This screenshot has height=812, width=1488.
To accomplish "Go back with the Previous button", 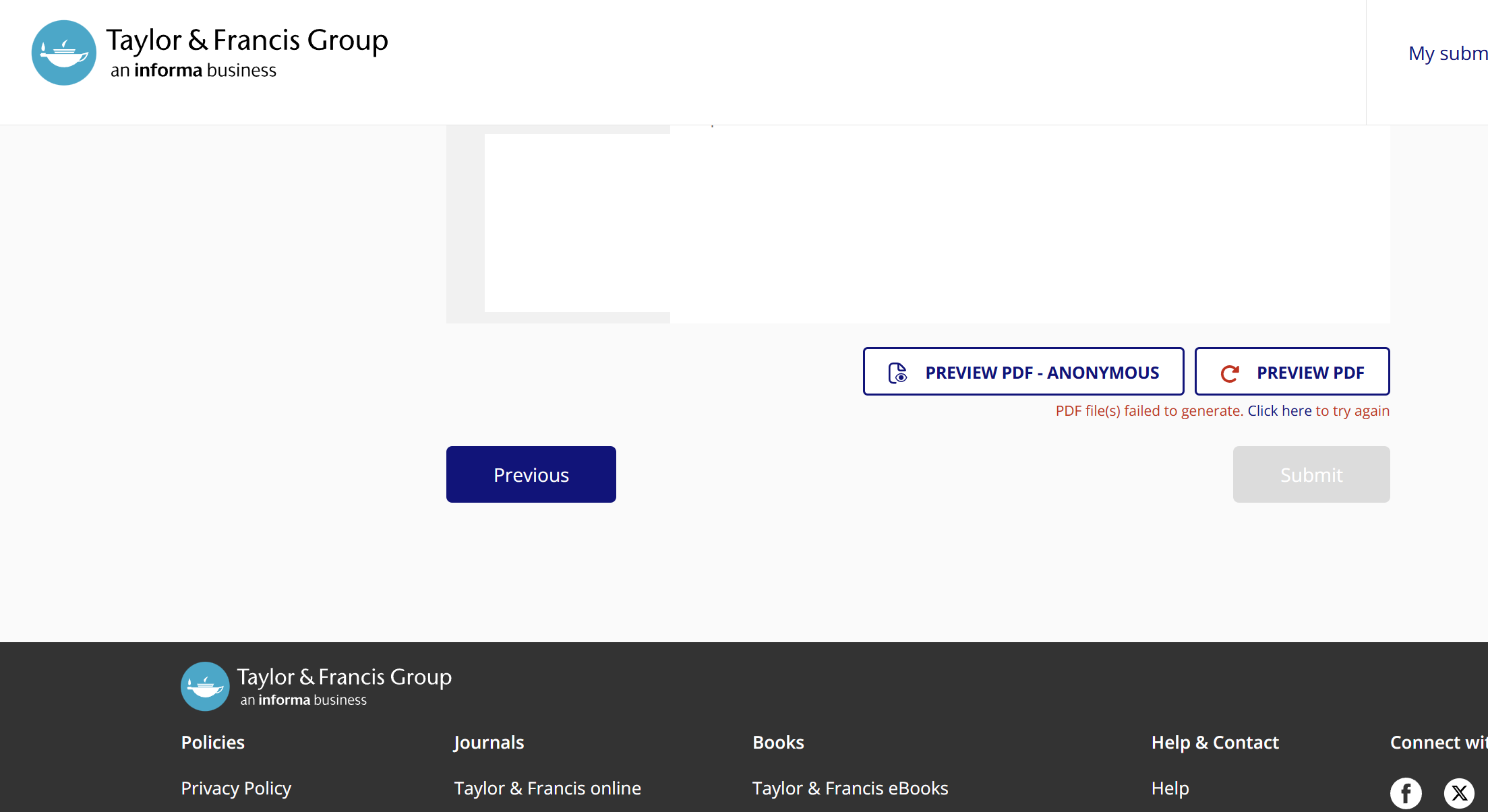I will coord(531,474).
